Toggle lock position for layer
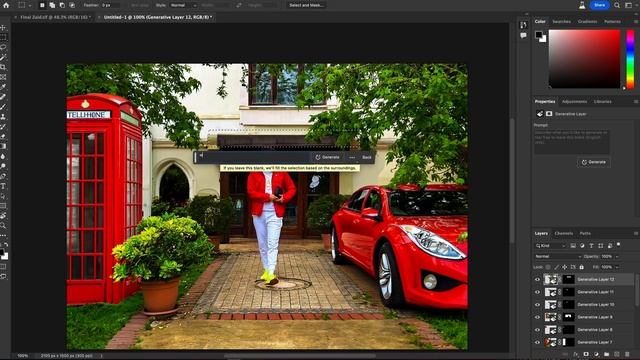640x360 pixels. (x=564, y=267)
